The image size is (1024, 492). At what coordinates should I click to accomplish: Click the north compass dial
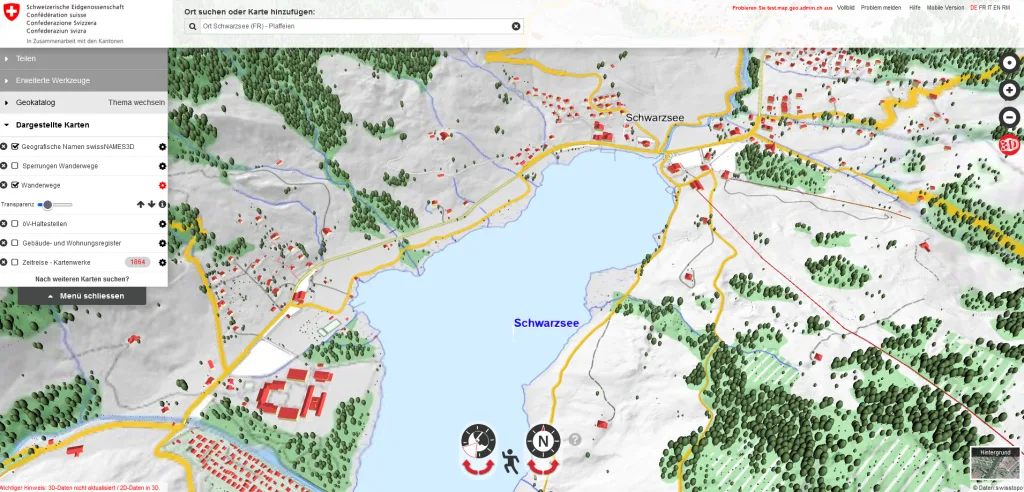(x=543, y=440)
